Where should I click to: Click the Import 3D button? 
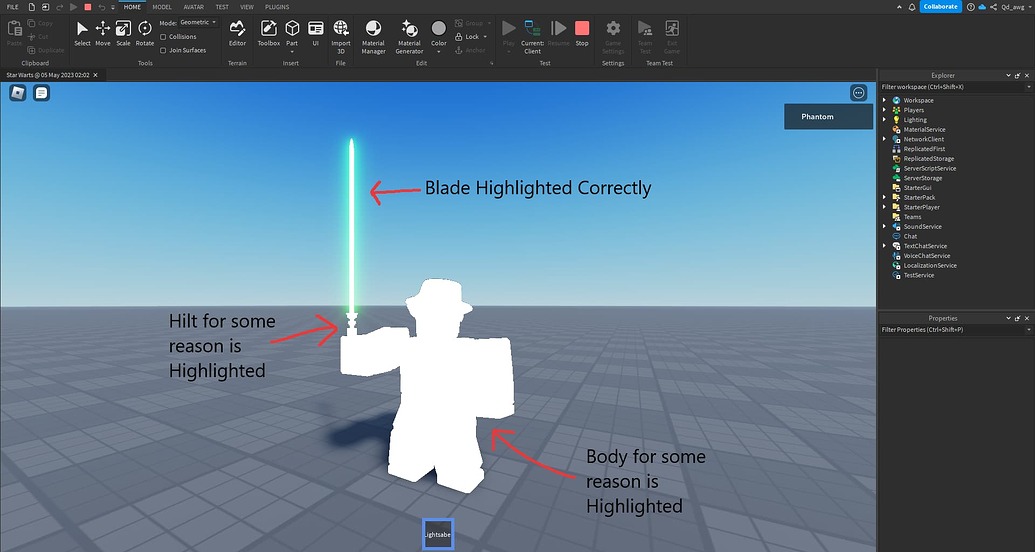(341, 37)
